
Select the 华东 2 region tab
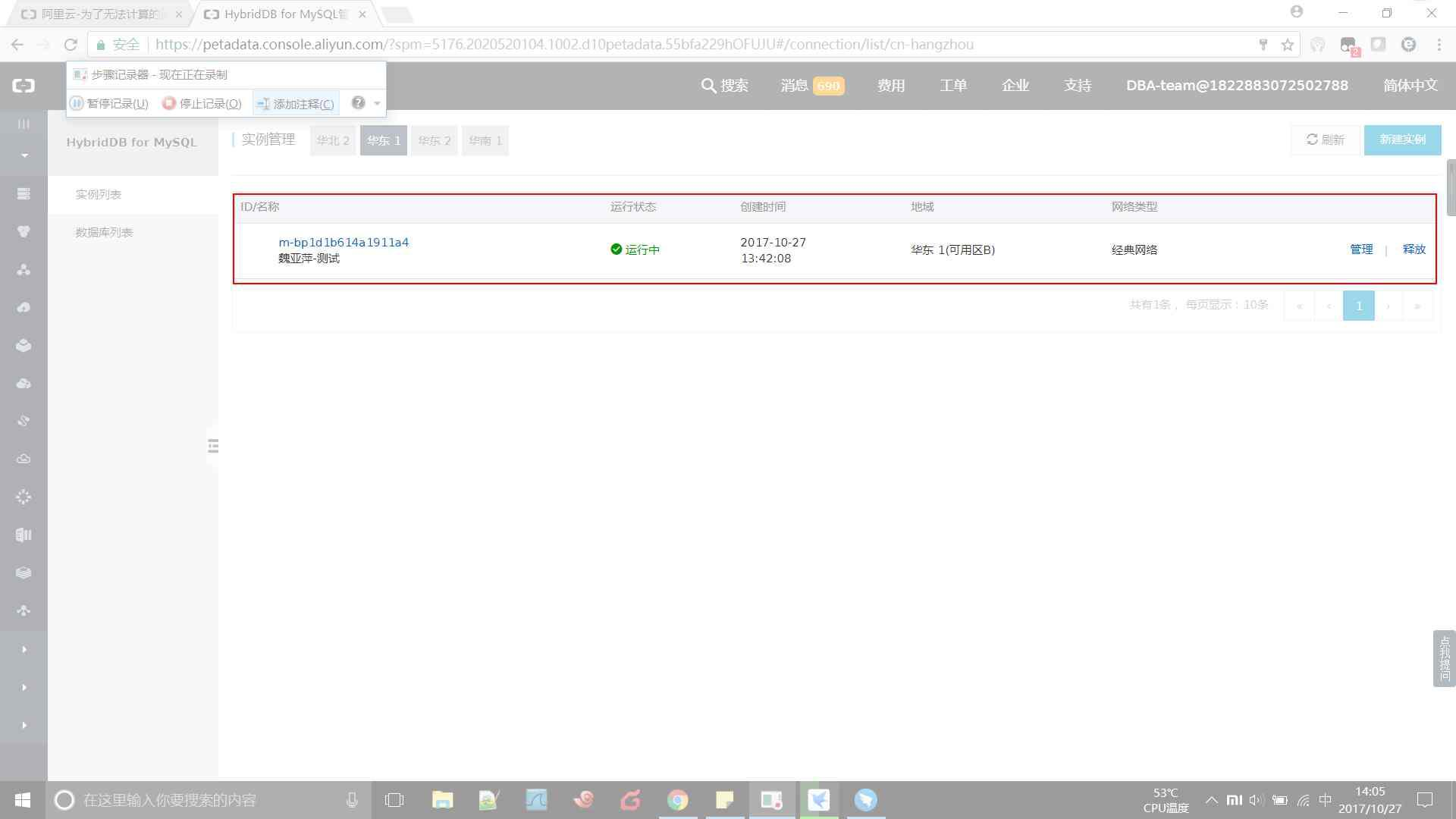(x=435, y=141)
